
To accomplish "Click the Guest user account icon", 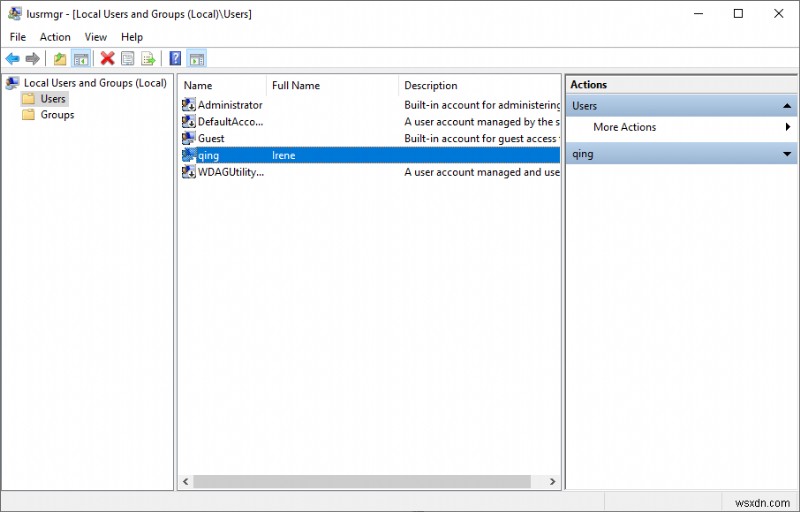I will coord(189,138).
